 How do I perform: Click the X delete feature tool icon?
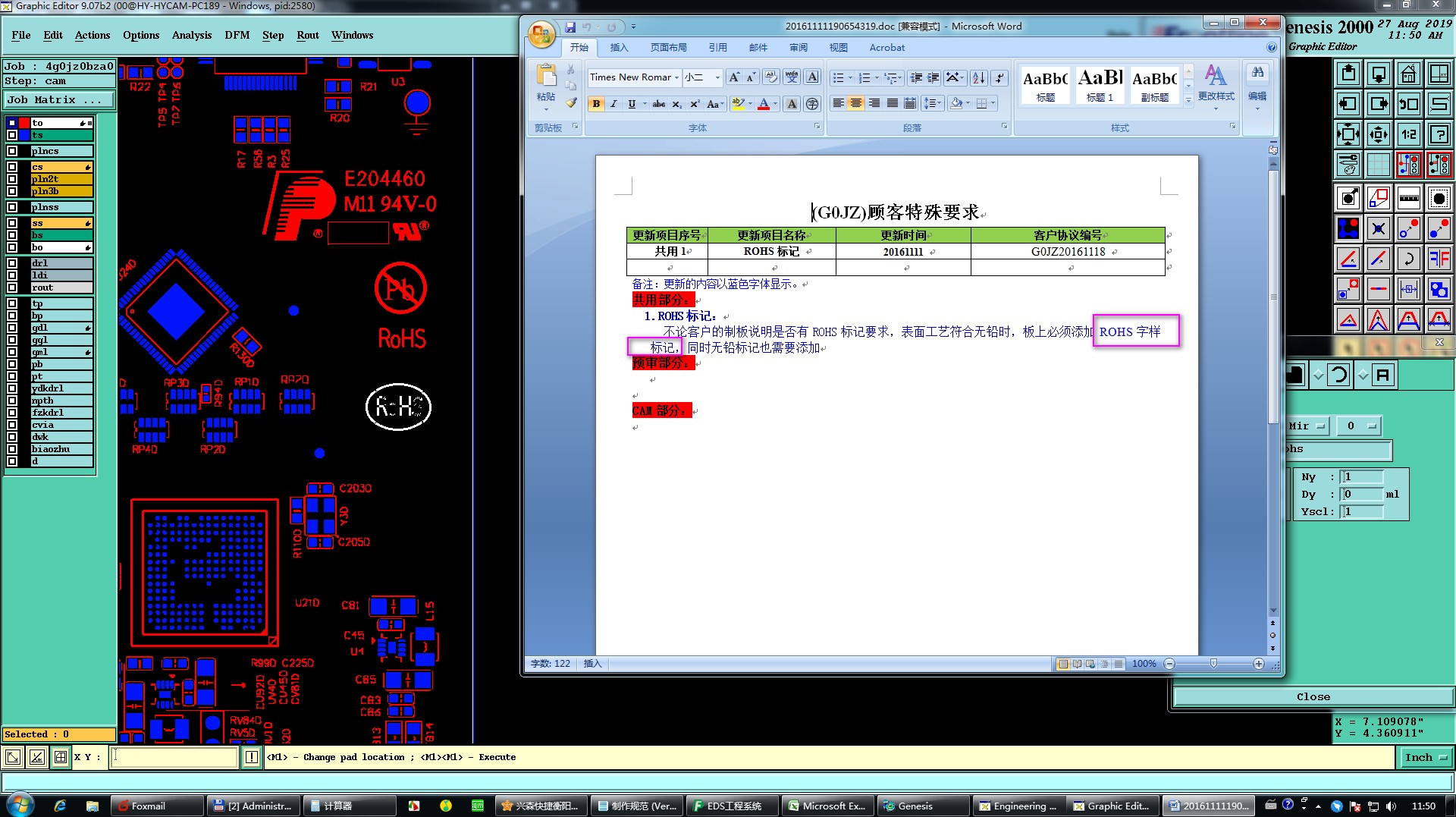[1379, 228]
